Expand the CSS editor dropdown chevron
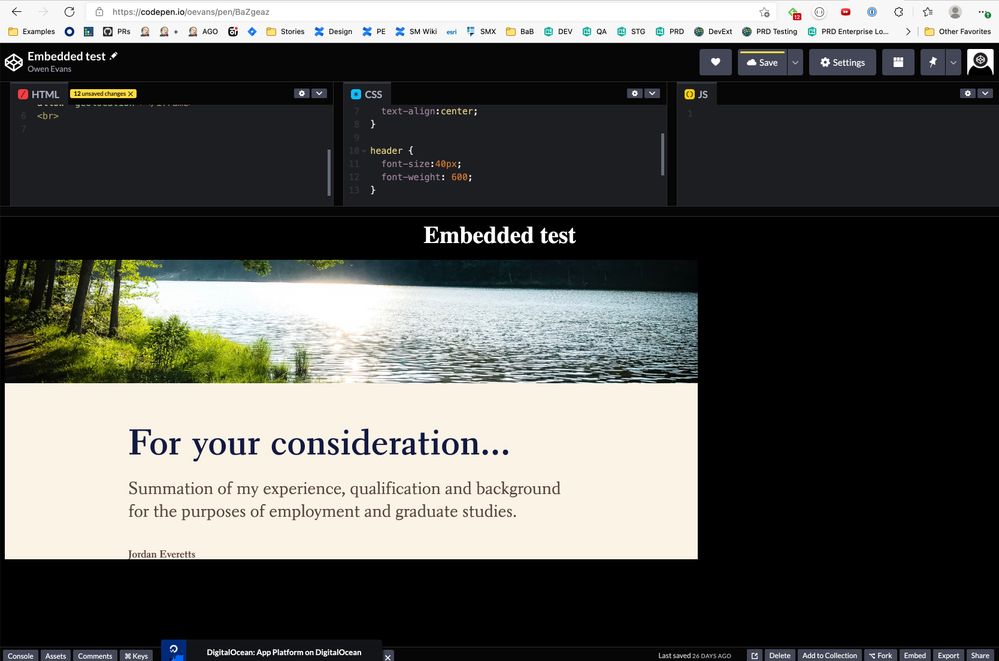The image size is (999, 661). [x=652, y=93]
